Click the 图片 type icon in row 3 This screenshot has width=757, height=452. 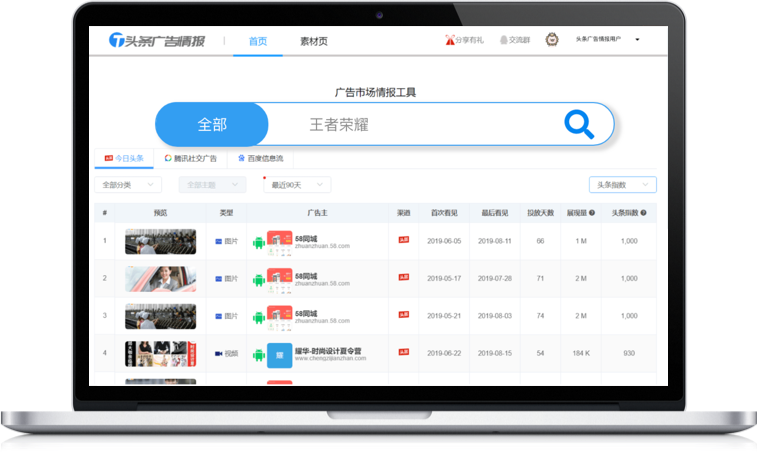(x=218, y=316)
